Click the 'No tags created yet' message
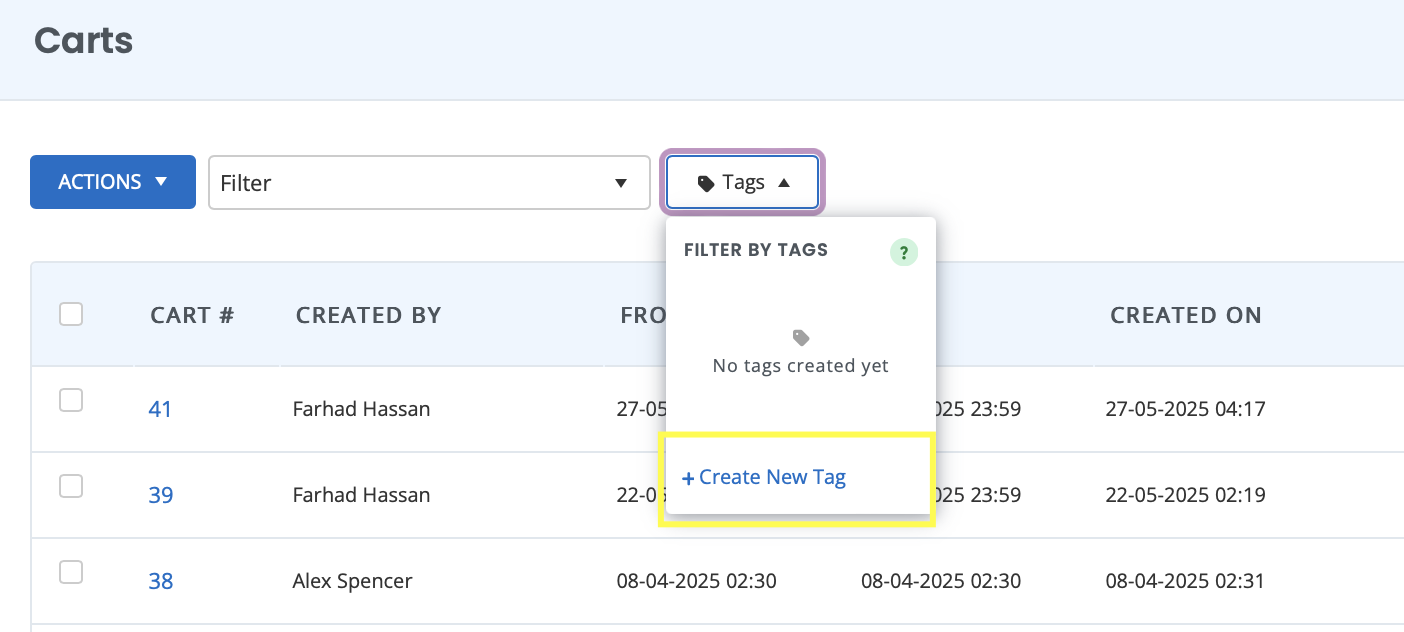Viewport: 1404px width, 632px height. tap(801, 366)
